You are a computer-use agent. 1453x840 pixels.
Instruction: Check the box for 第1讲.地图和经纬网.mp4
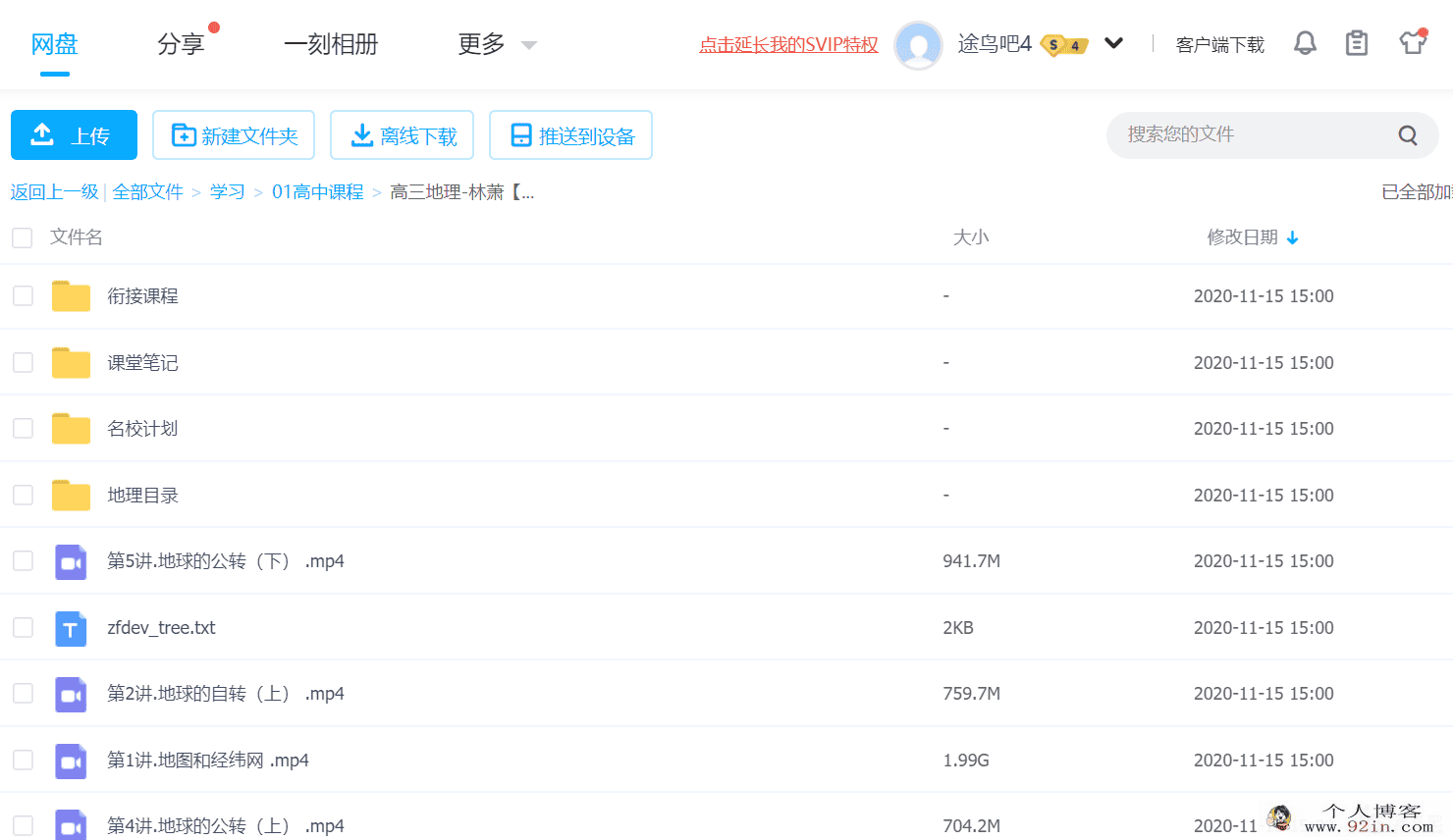coord(23,761)
